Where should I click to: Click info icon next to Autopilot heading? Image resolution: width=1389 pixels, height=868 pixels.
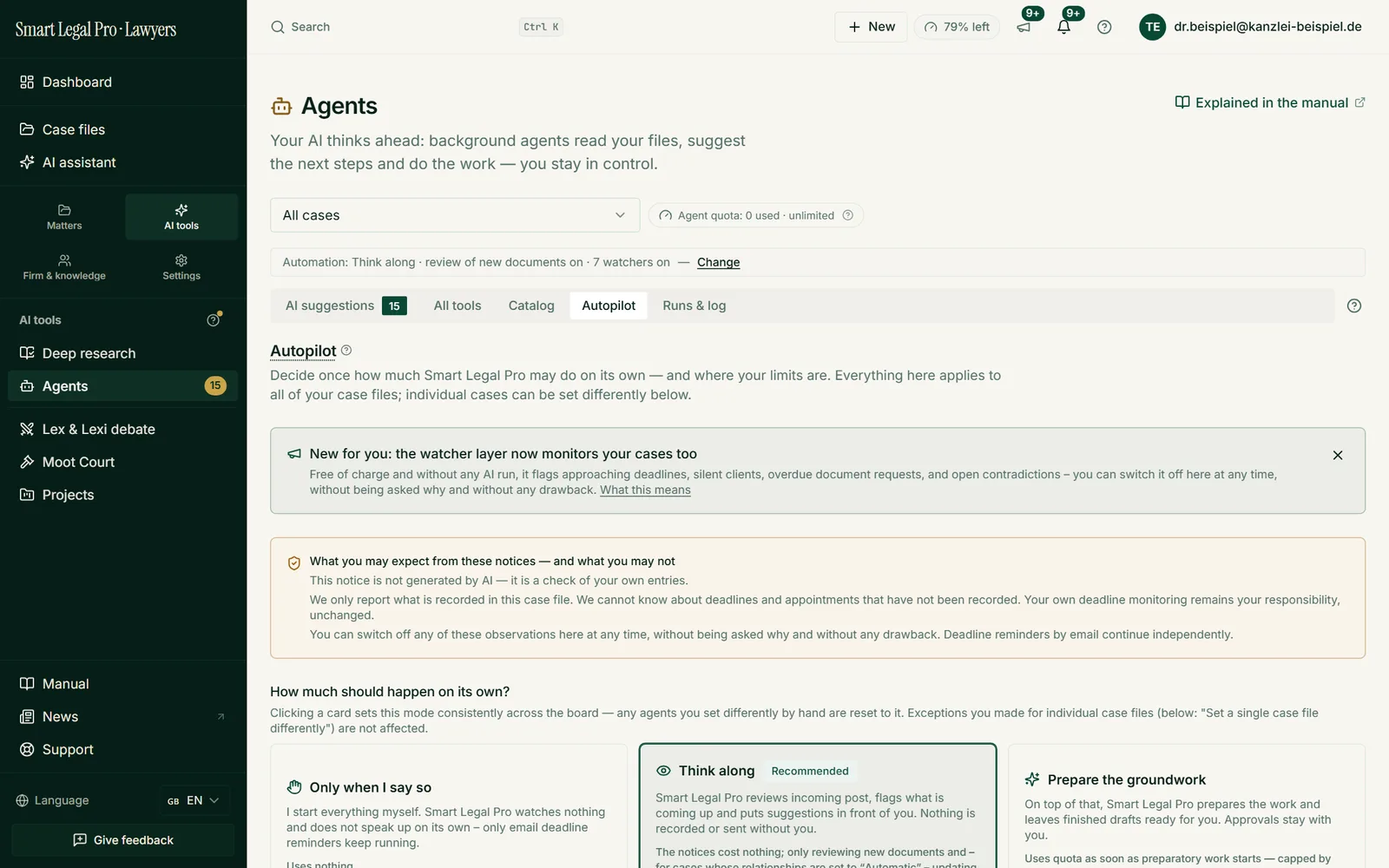(346, 350)
